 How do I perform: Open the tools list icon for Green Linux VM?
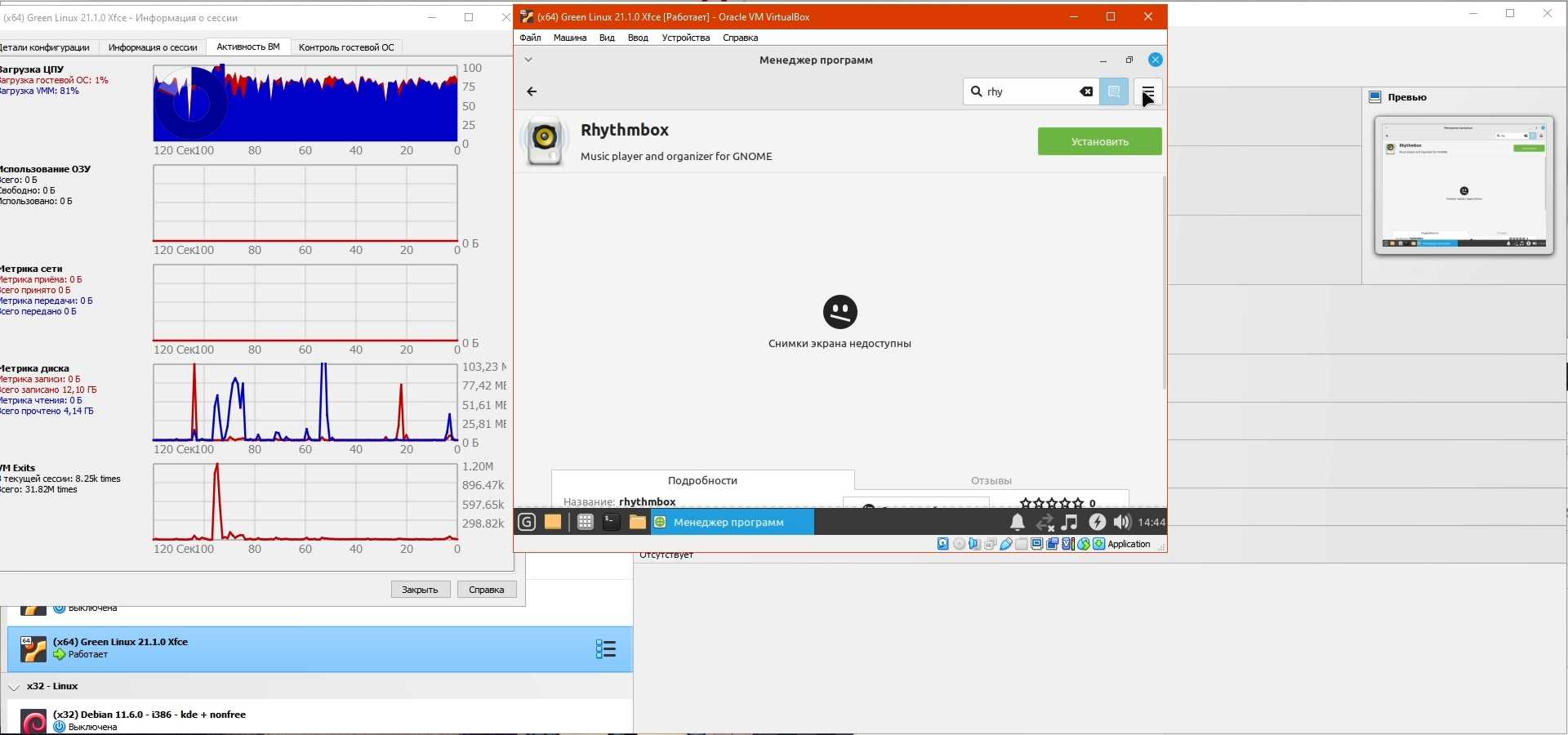point(605,649)
